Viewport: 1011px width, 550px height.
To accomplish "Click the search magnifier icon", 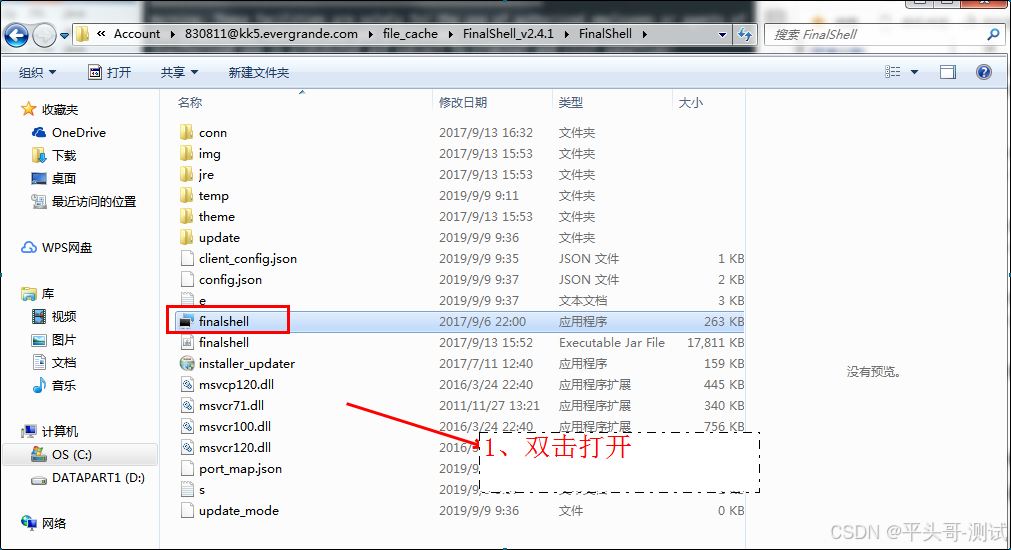I will [994, 35].
